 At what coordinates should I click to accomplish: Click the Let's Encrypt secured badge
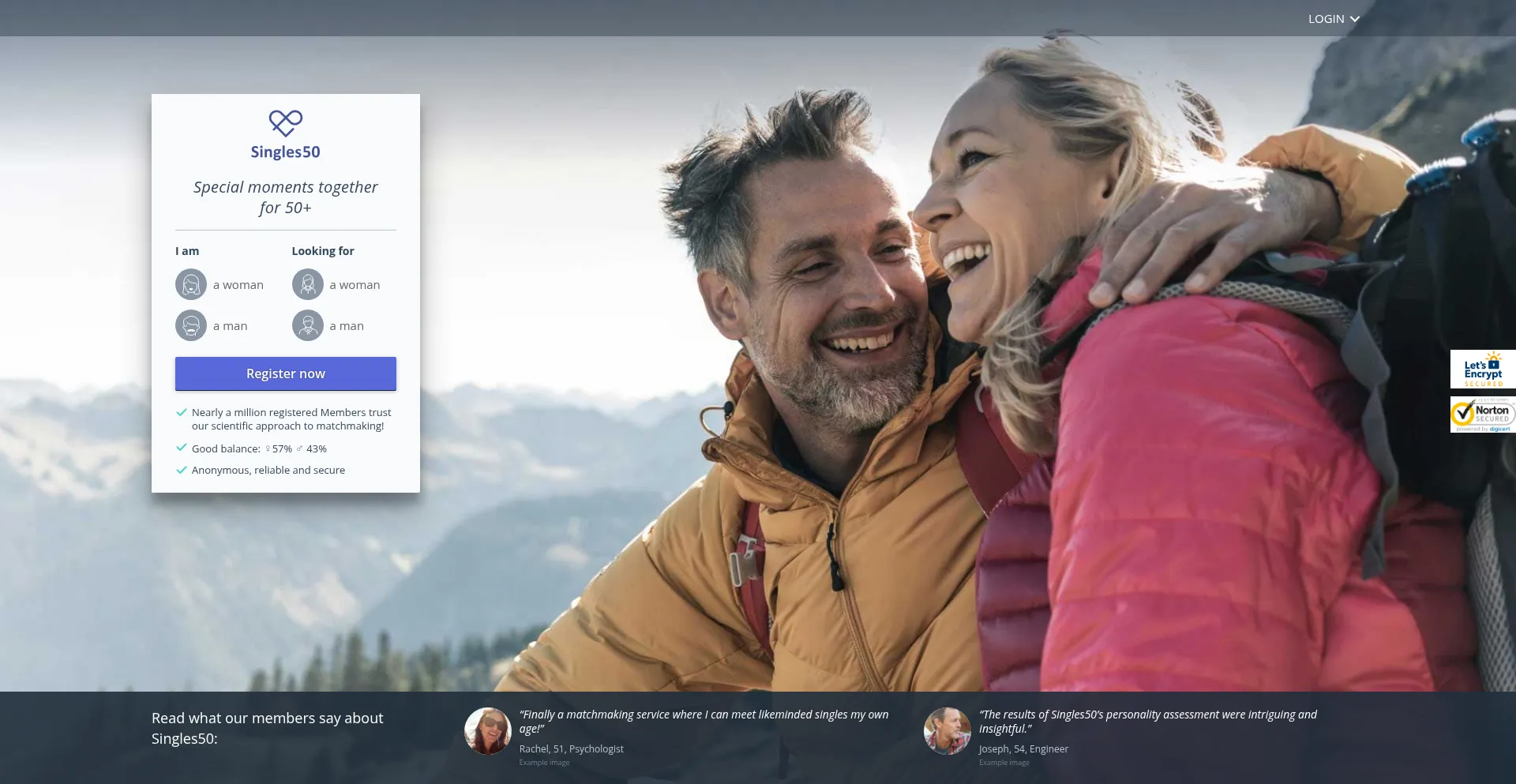pyautogui.click(x=1482, y=369)
